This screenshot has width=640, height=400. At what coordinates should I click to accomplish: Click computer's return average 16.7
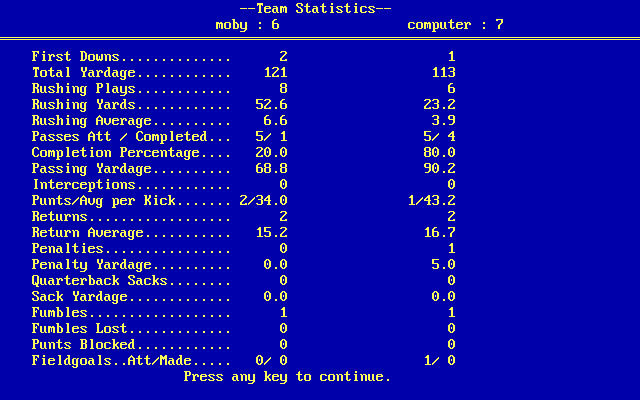point(440,233)
